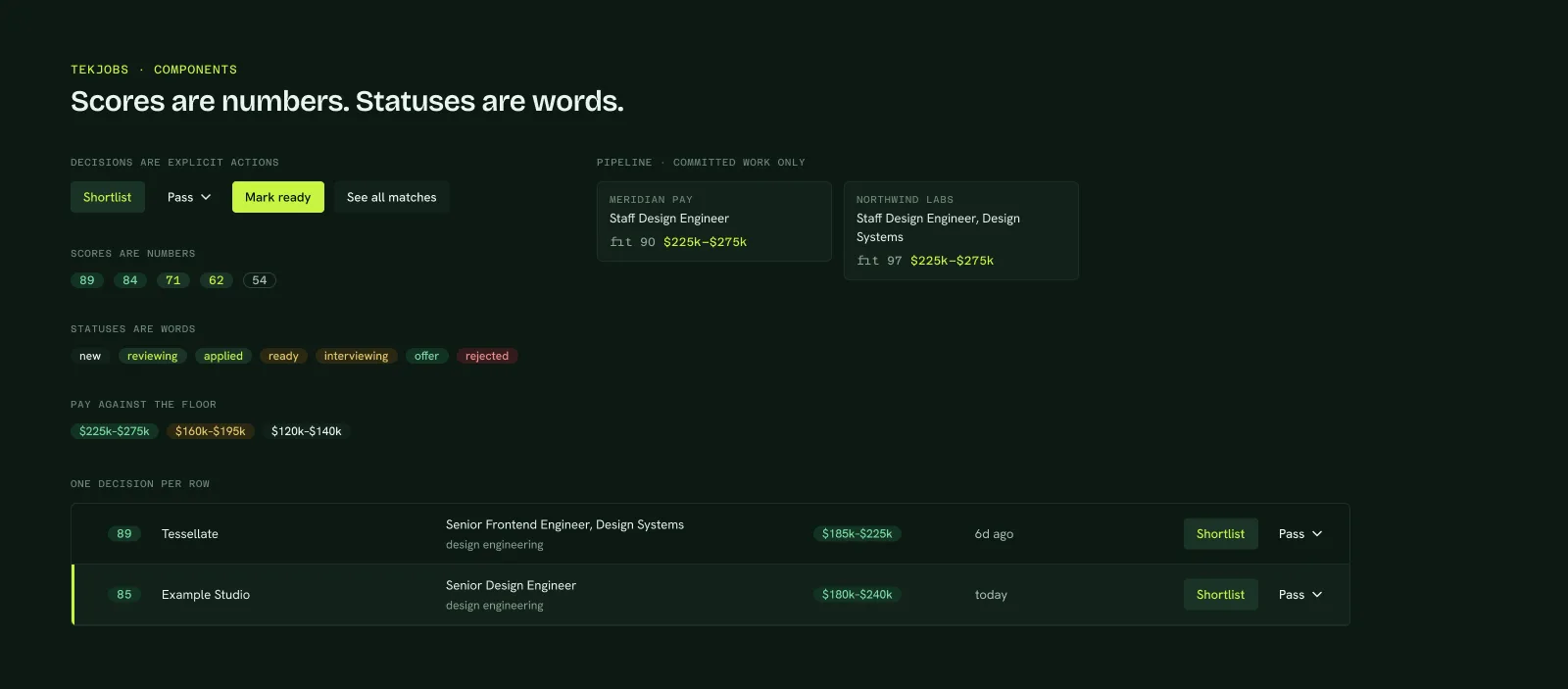Click the $185k-$225k pay chip in Tessellate row
Viewport: 1568px width, 689px height.
(857, 534)
